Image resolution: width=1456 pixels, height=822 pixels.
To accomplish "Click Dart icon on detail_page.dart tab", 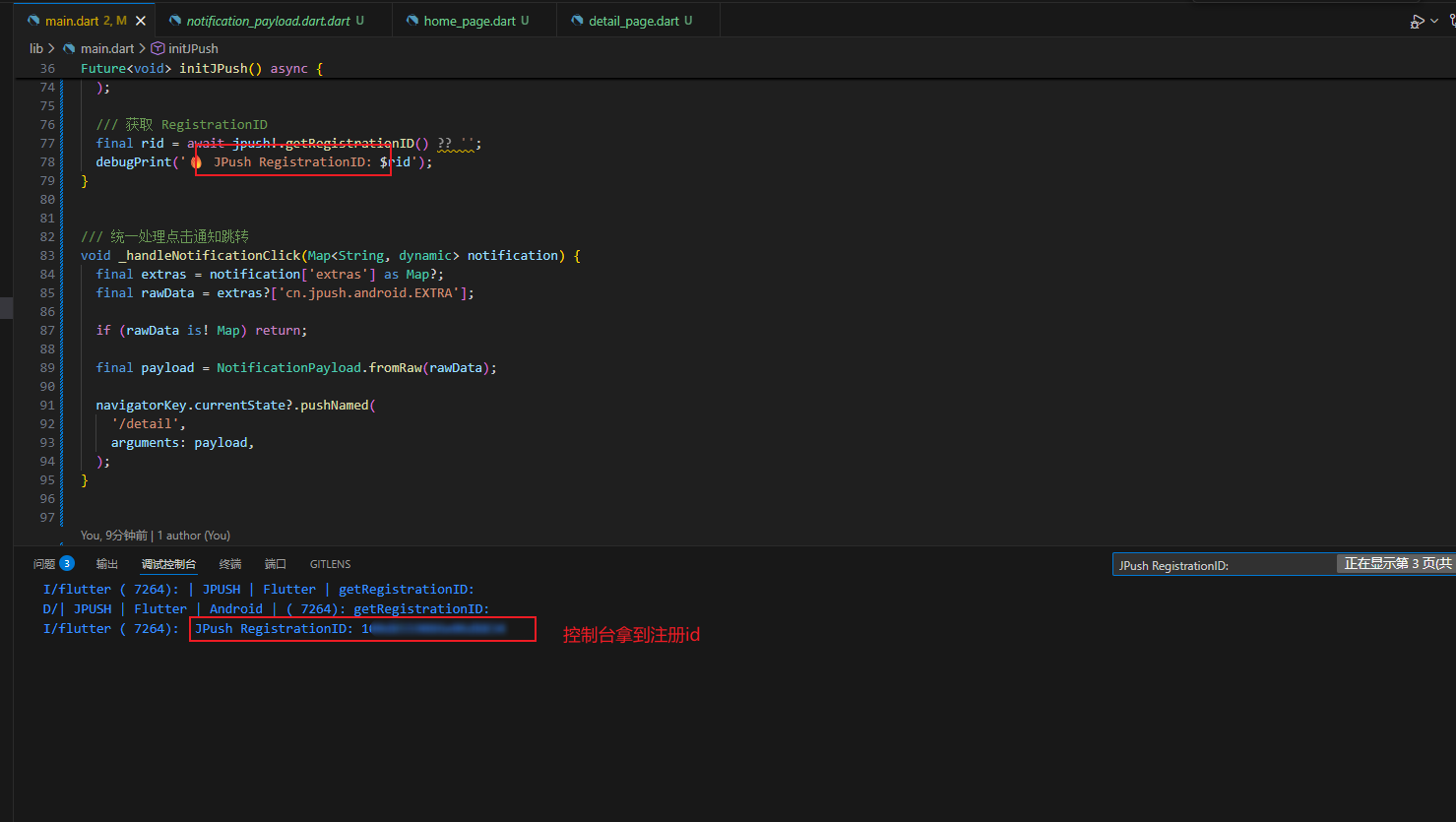I will click(x=577, y=21).
